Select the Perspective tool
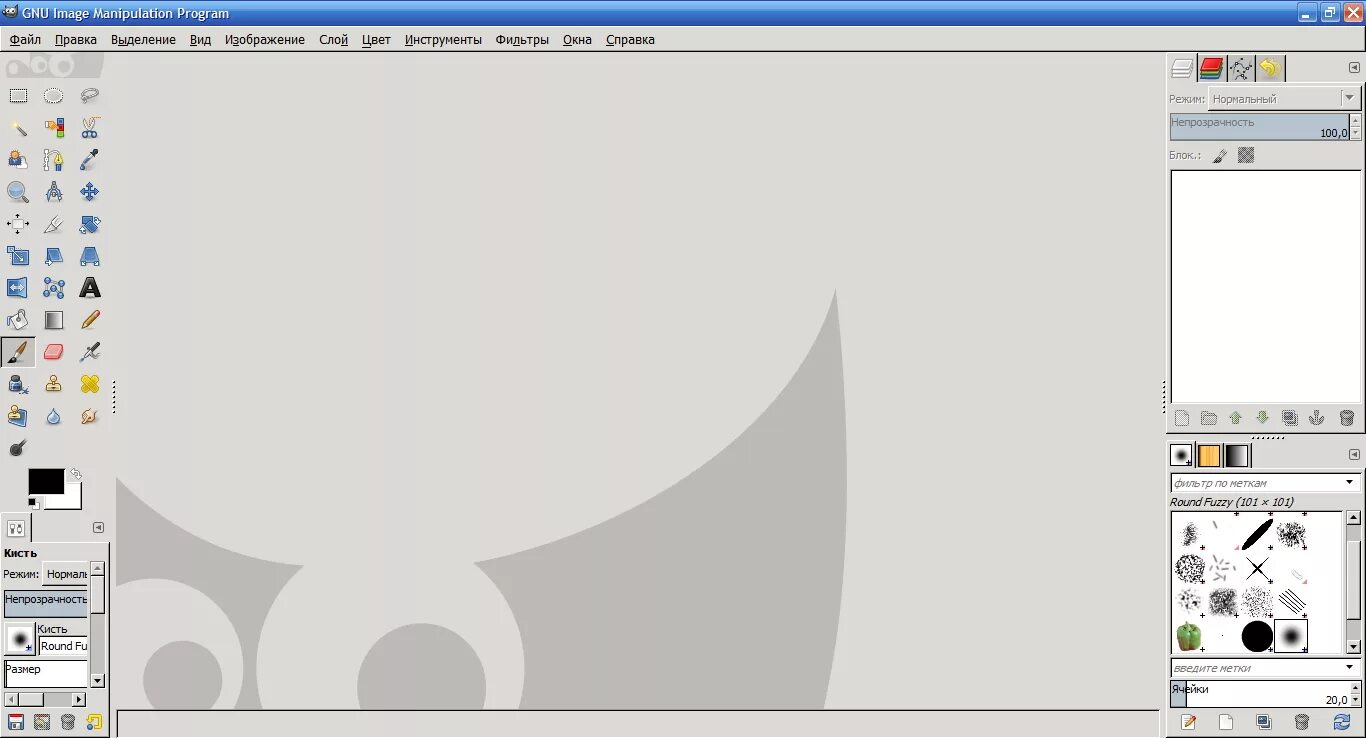 (90, 256)
